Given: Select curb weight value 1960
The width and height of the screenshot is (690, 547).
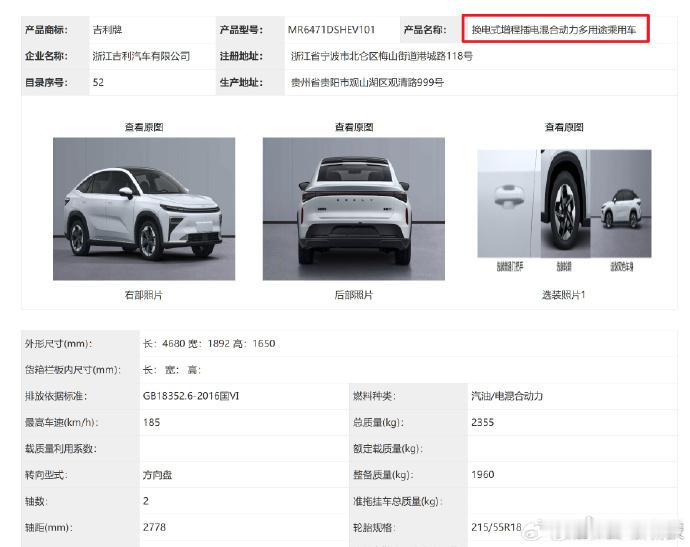Looking at the screenshot, I should (x=482, y=475).
